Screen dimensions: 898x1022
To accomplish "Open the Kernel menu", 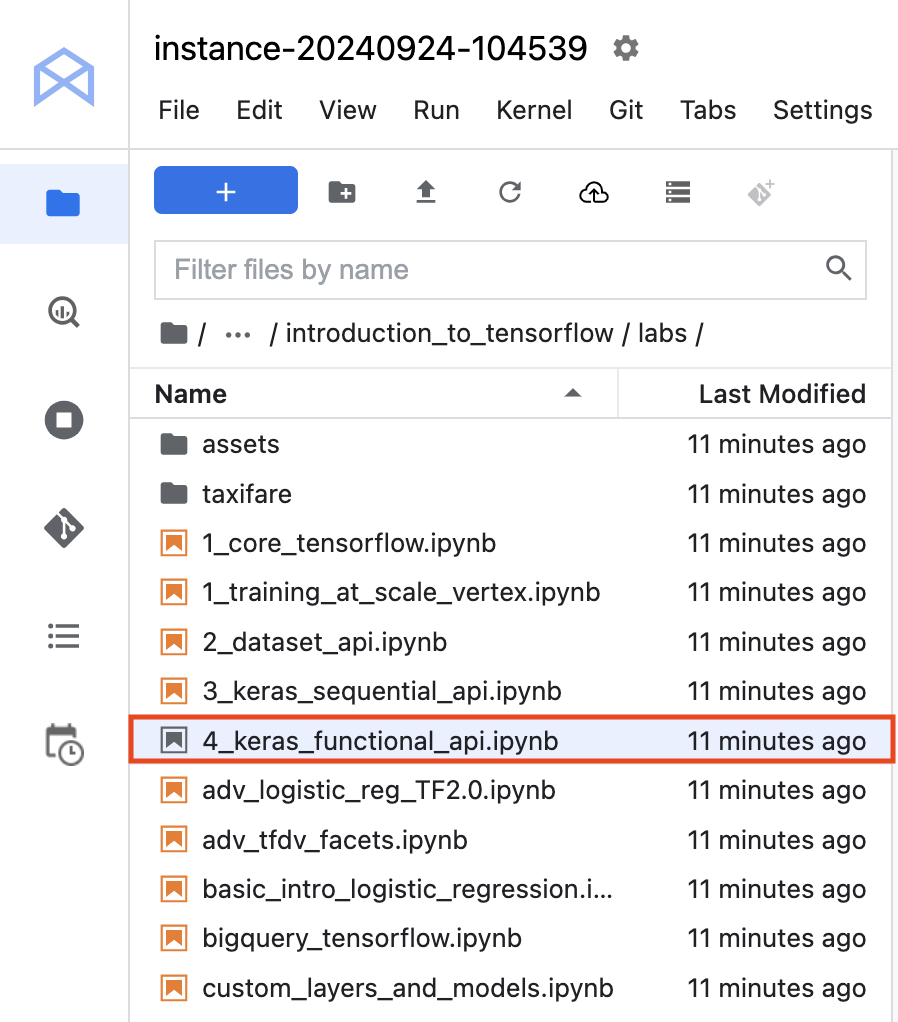I will pyautogui.click(x=534, y=110).
